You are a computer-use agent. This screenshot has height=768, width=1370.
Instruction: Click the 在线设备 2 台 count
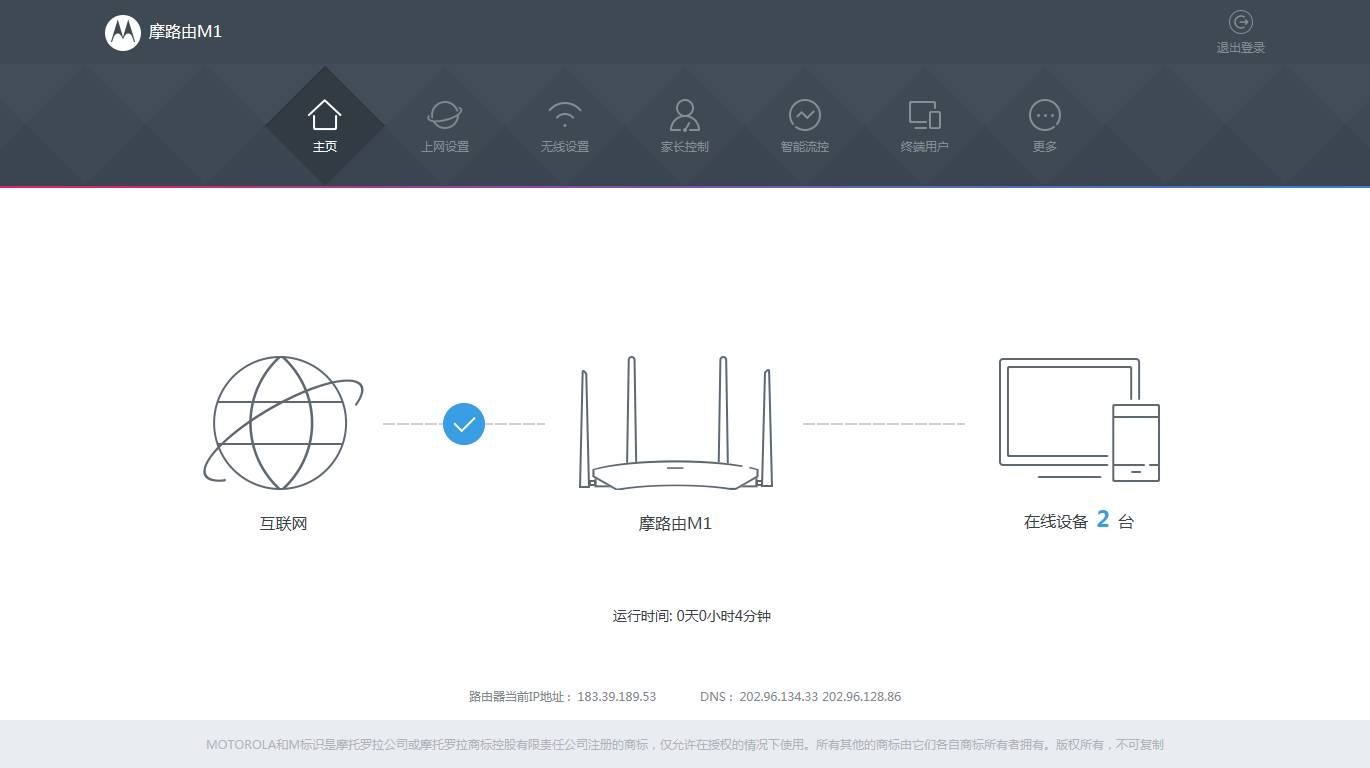pos(1079,520)
